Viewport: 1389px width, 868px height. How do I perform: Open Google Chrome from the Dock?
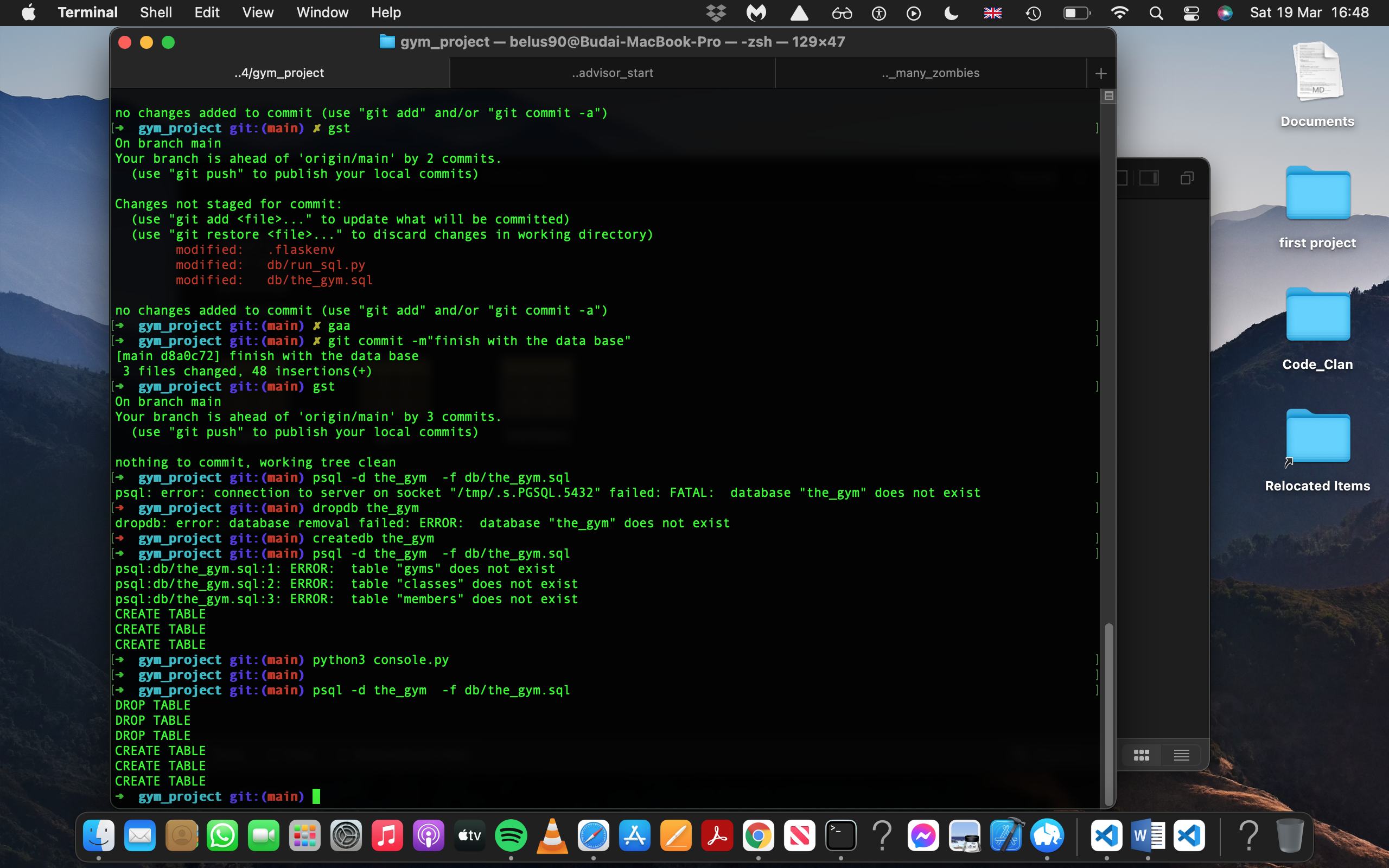click(758, 835)
